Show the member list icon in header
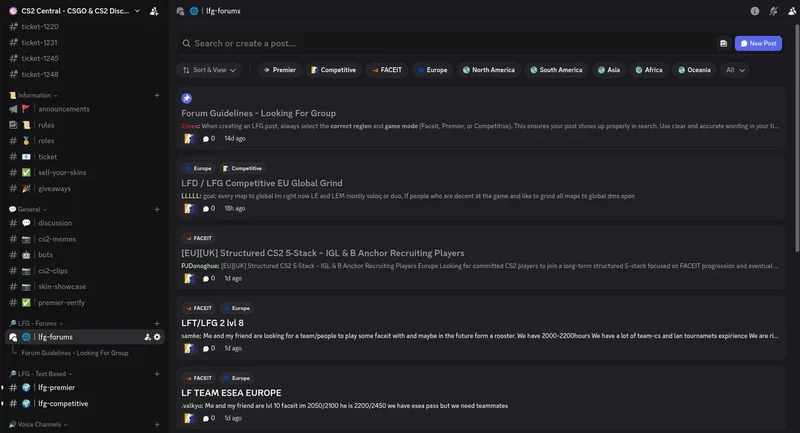This screenshot has height=433, width=800. click(x=792, y=11)
